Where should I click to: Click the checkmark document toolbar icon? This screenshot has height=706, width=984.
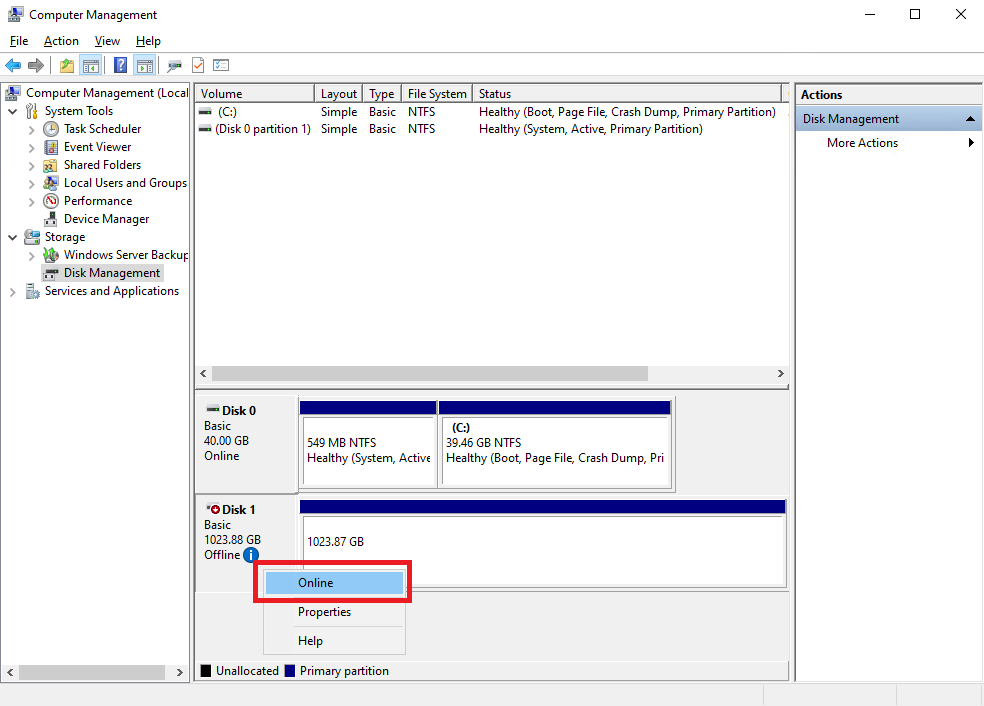click(198, 66)
